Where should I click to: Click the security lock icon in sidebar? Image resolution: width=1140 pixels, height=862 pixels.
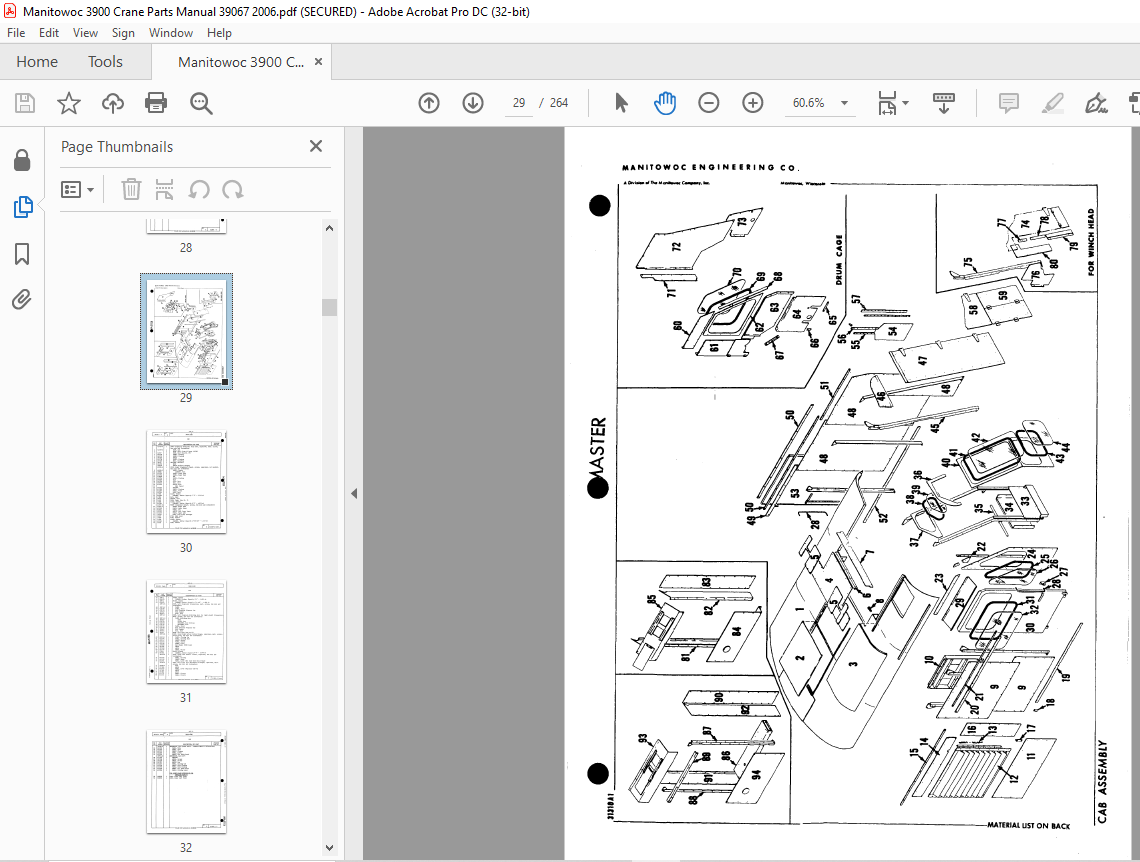(x=22, y=160)
